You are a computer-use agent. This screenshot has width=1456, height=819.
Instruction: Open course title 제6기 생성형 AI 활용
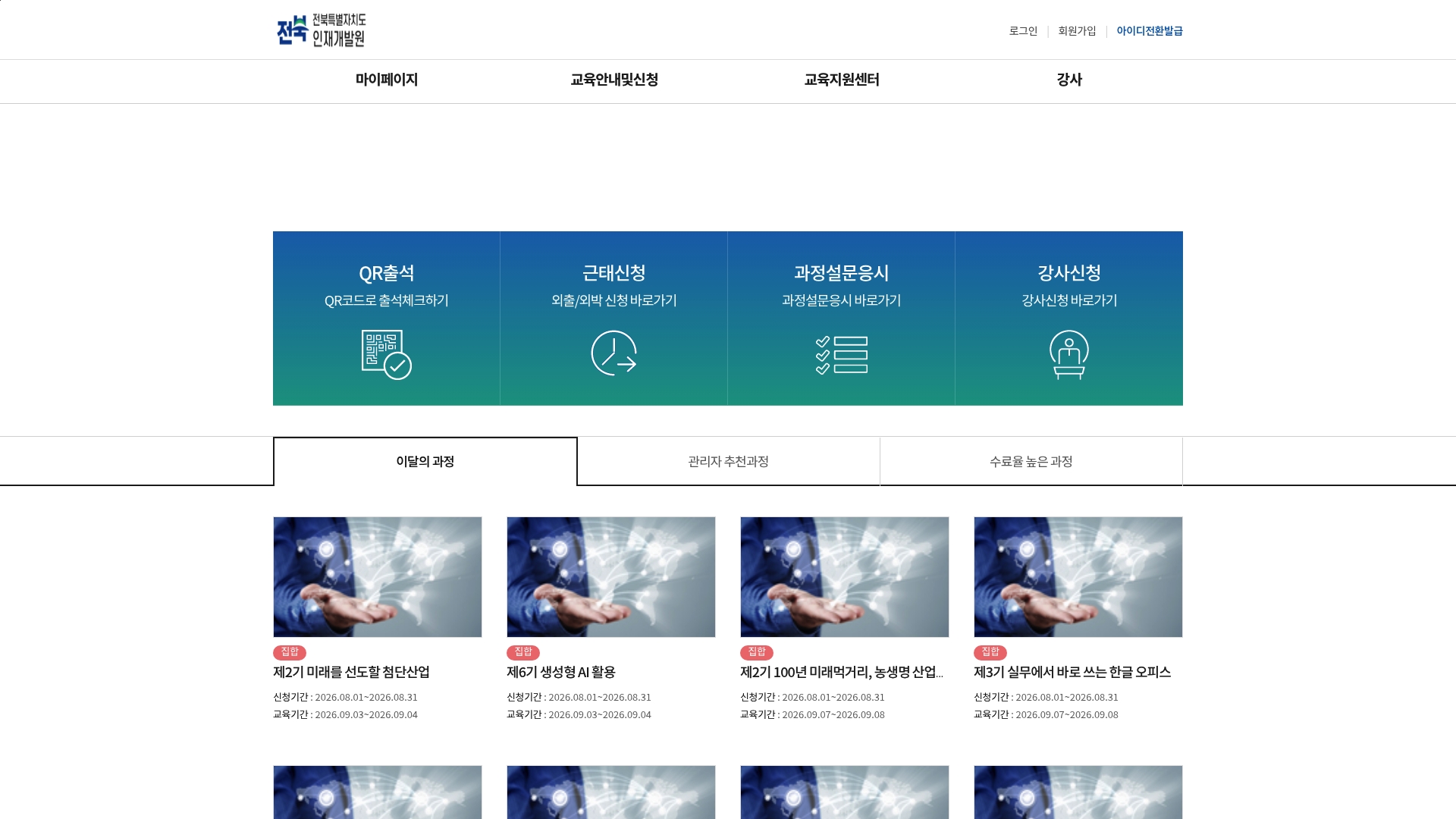(x=561, y=672)
